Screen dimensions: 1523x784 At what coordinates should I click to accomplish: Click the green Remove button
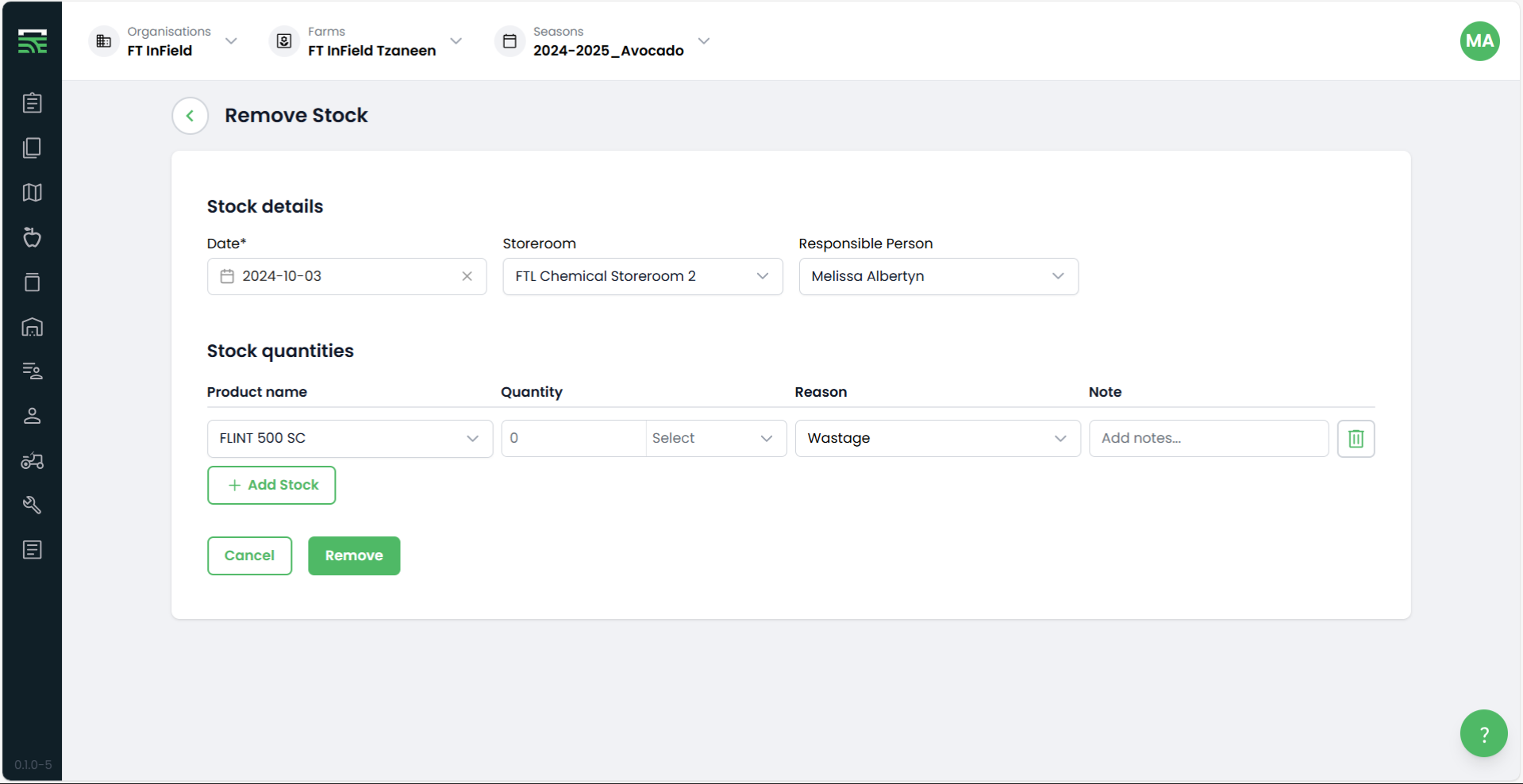pos(354,555)
